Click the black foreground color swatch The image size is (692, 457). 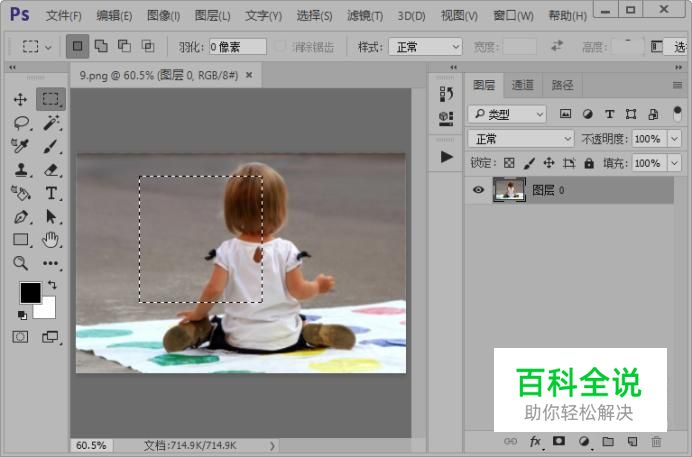tap(30, 292)
